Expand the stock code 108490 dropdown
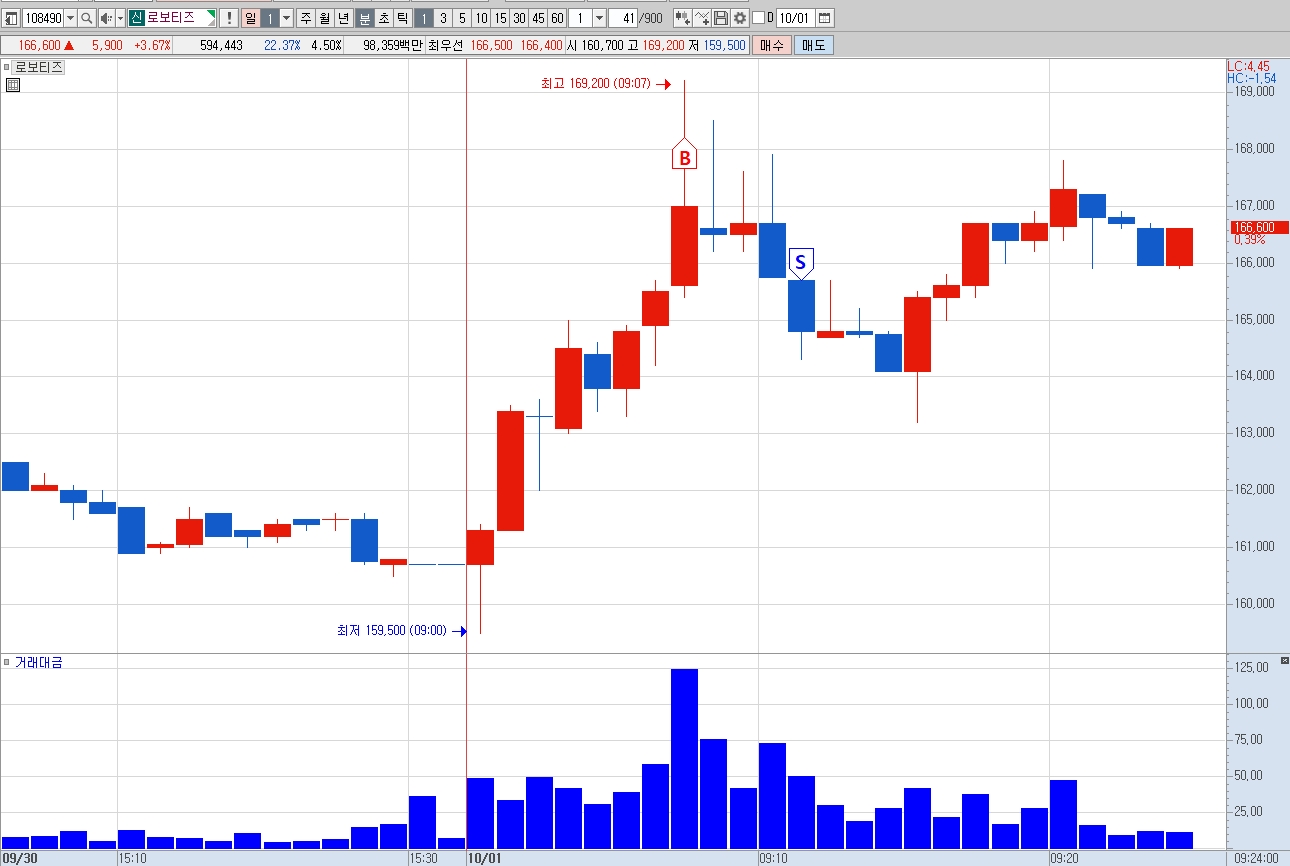The width and height of the screenshot is (1290, 866). (70, 18)
